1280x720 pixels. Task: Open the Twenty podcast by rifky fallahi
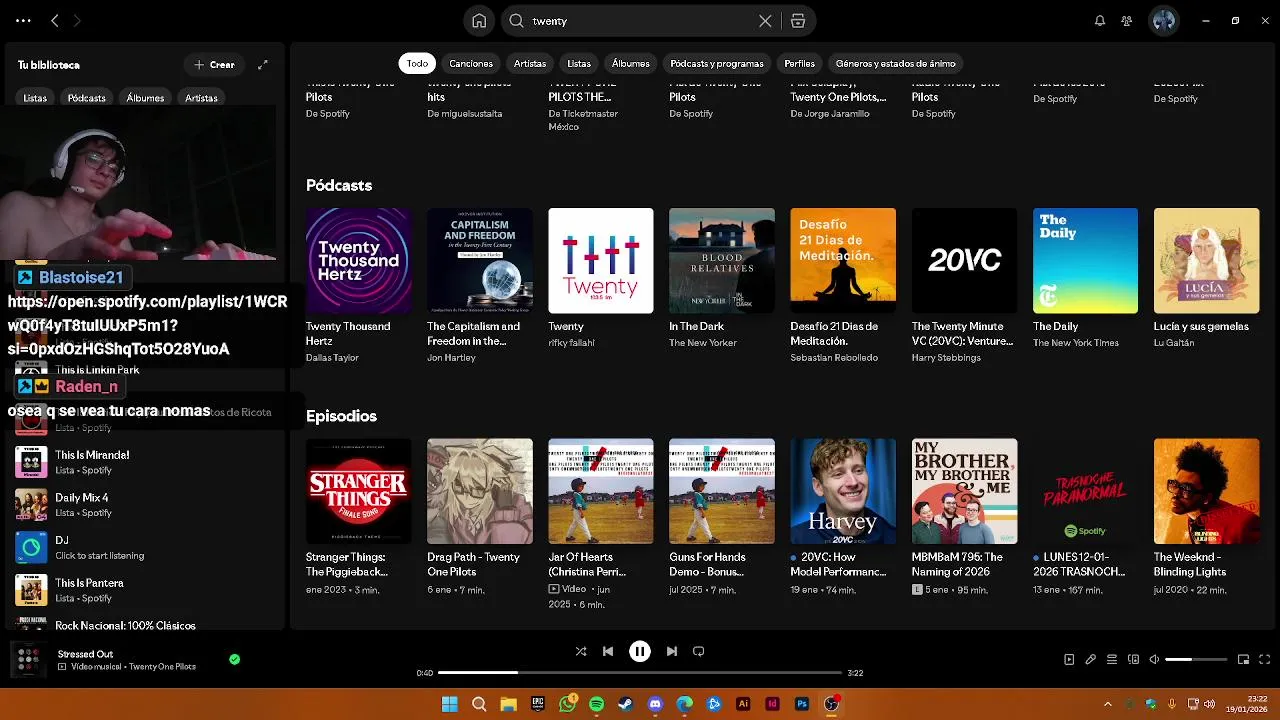point(601,261)
